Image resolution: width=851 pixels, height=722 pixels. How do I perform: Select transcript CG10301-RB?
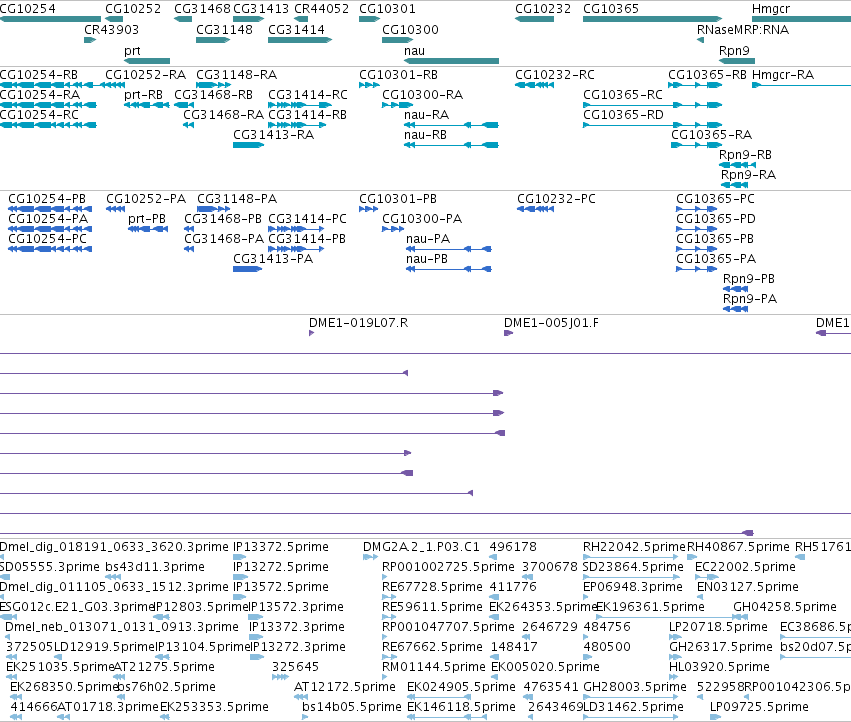point(398,74)
